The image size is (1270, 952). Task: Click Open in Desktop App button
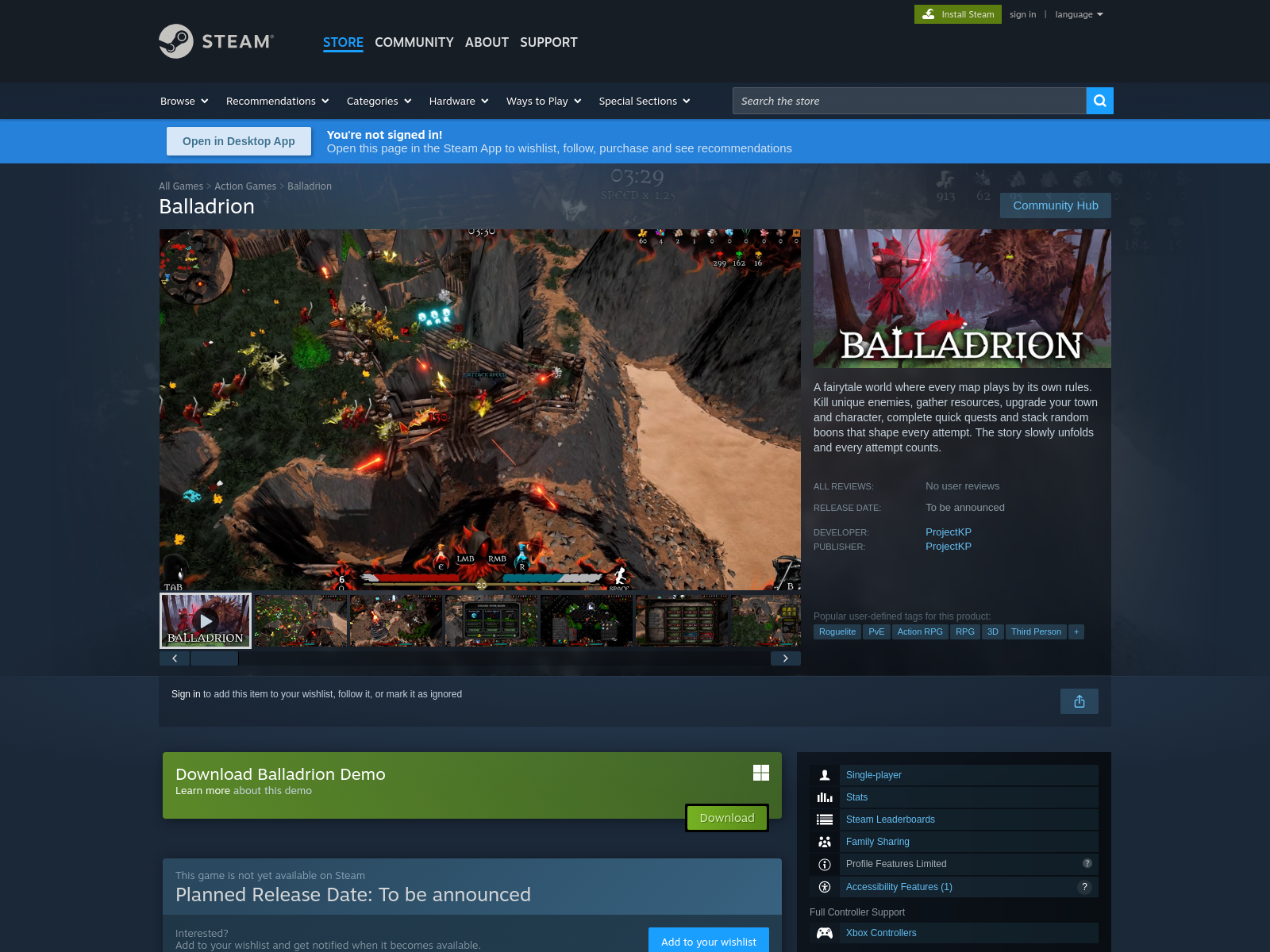(x=239, y=141)
